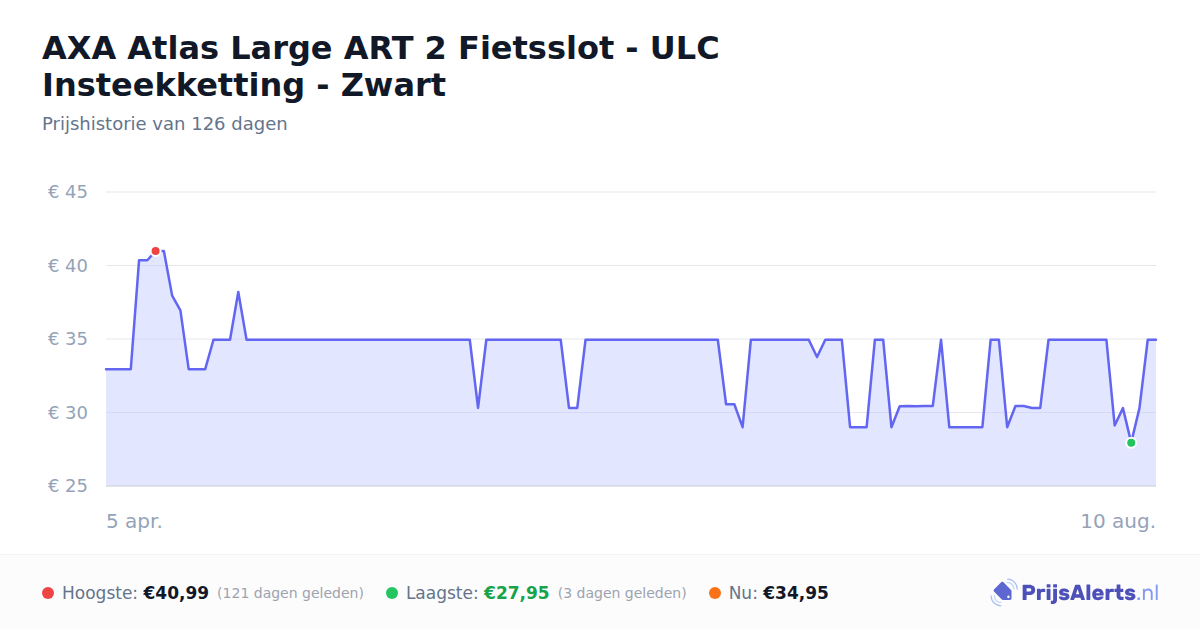Open the PrijsAlerts.nl brand link
The image size is (1200, 630).
pyautogui.click(x=1075, y=593)
